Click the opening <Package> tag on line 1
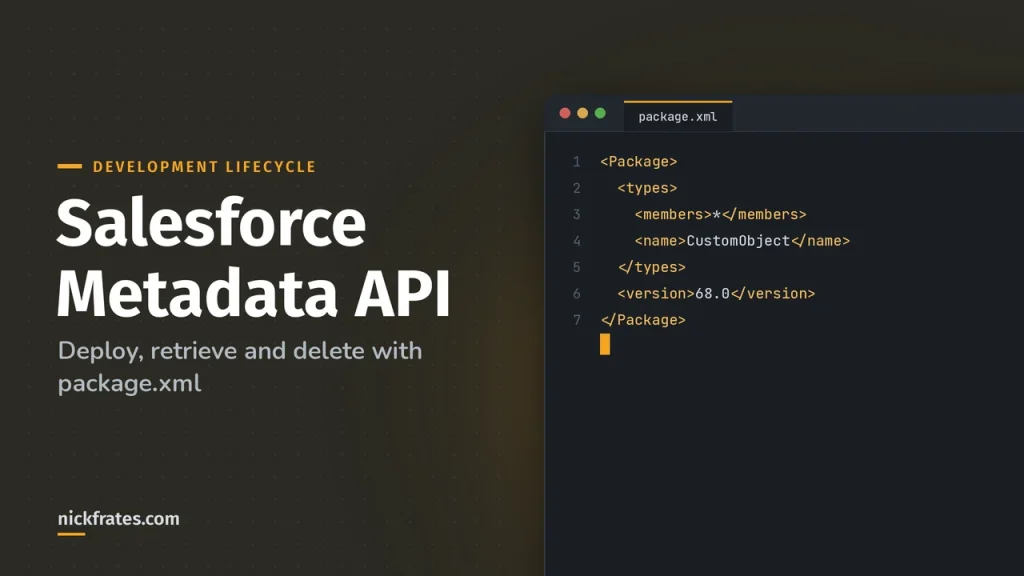The width and height of the screenshot is (1024, 576). [639, 161]
